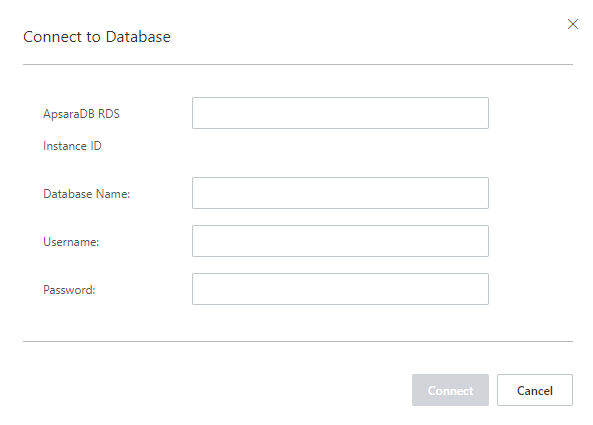The image size is (593, 425).
Task: Click the "Database Name:" label
Action: pyautogui.click(x=86, y=194)
